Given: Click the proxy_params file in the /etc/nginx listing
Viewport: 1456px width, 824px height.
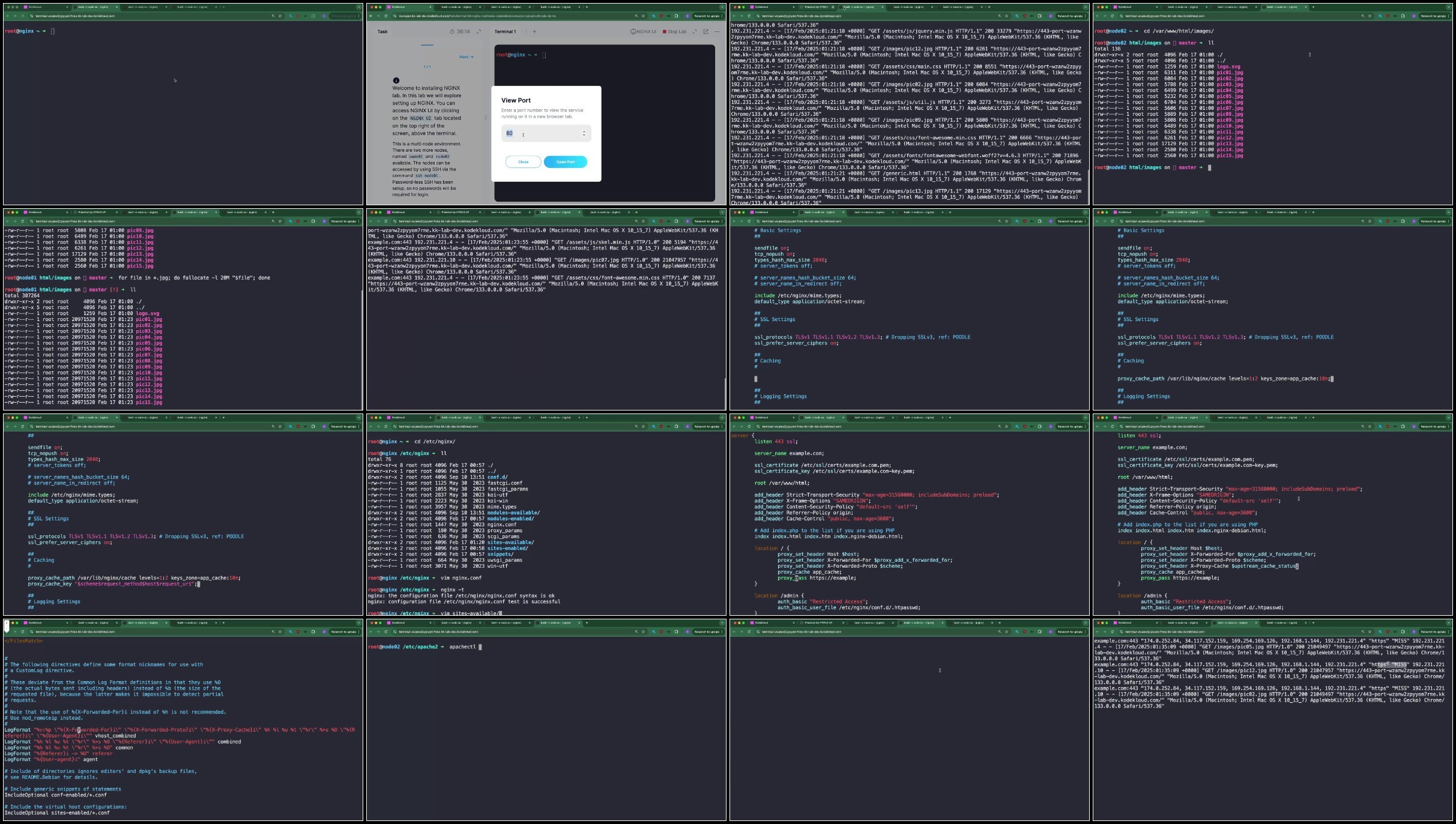Looking at the screenshot, I should click(505, 531).
